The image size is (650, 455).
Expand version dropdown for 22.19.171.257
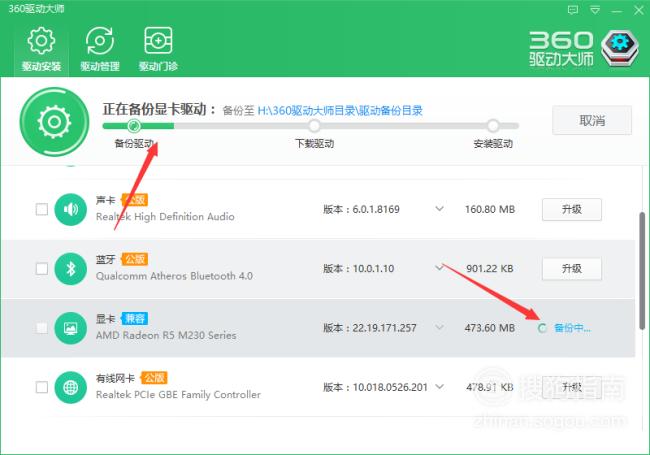[x=439, y=327]
